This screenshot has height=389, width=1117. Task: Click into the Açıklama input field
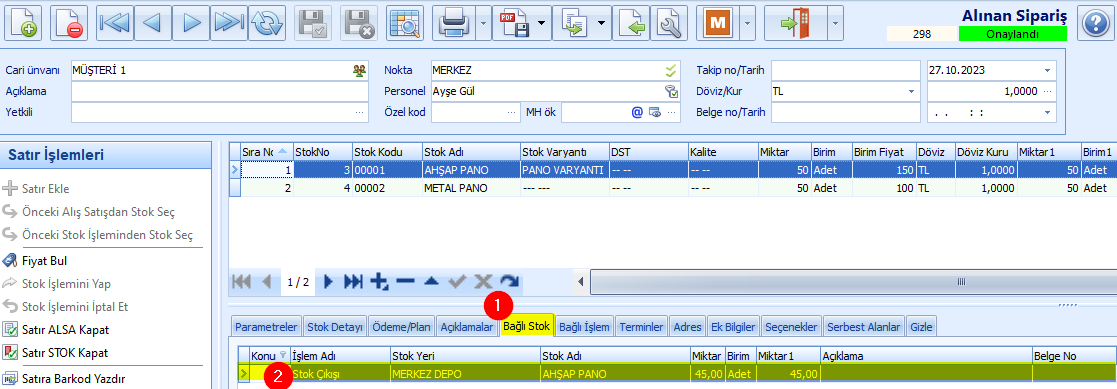(x=219, y=91)
